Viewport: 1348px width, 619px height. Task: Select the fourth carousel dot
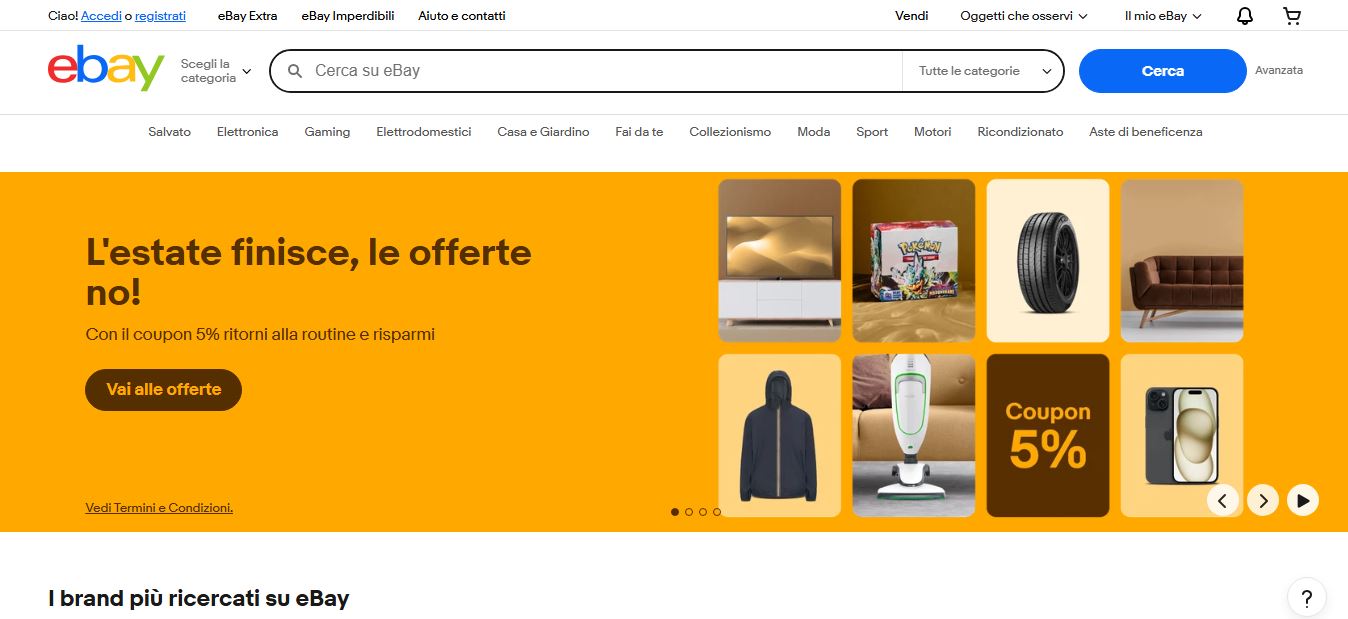tap(716, 512)
